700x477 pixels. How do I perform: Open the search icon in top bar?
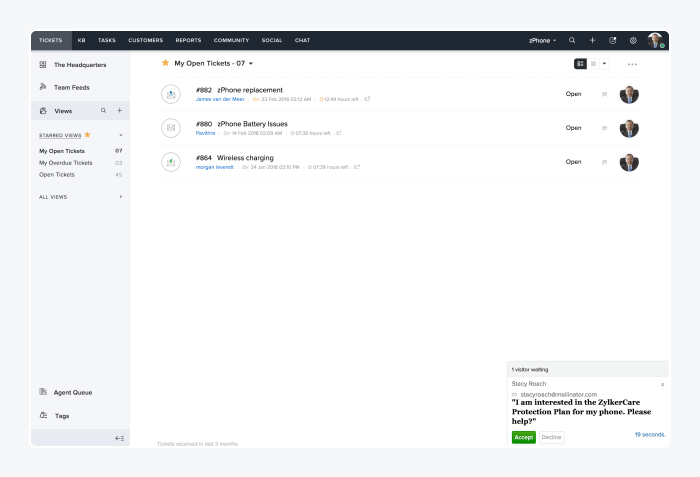pos(572,40)
